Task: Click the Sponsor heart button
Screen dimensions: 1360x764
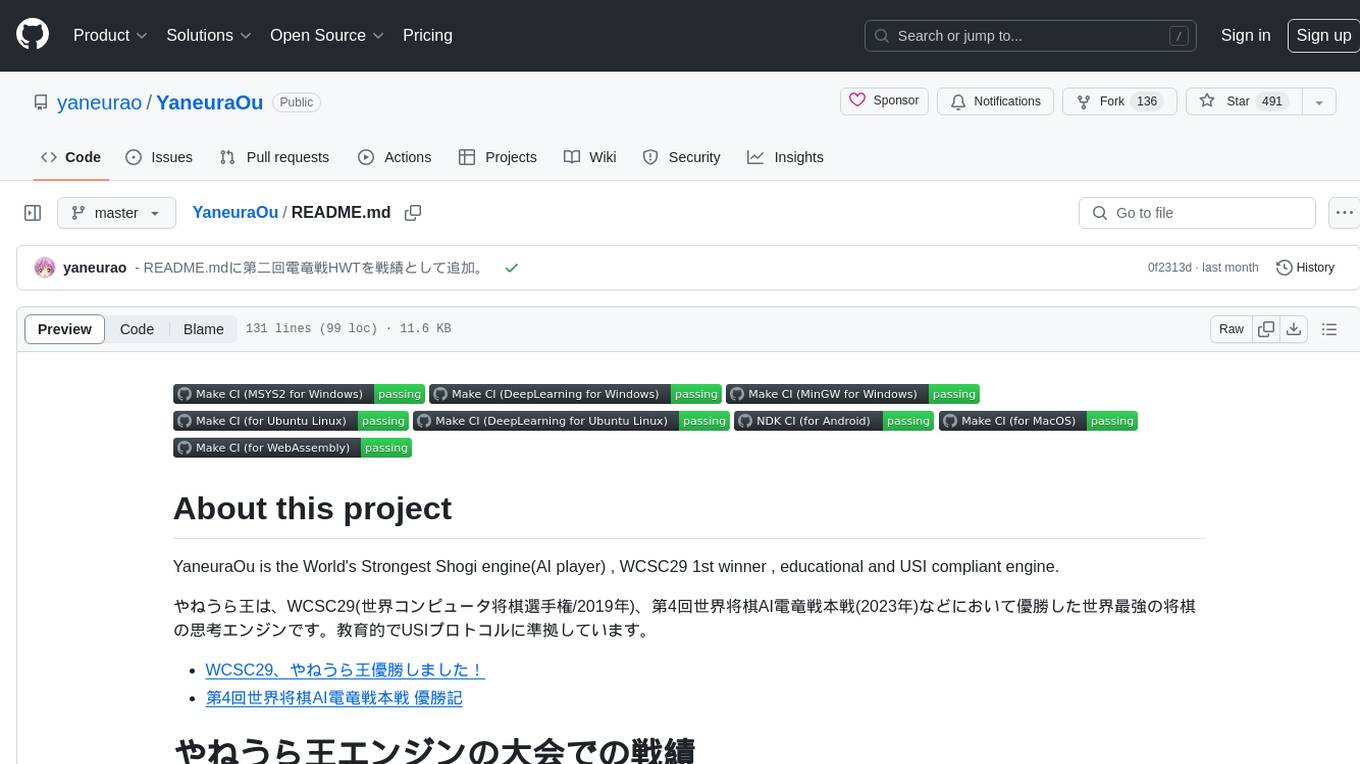Action: [884, 101]
